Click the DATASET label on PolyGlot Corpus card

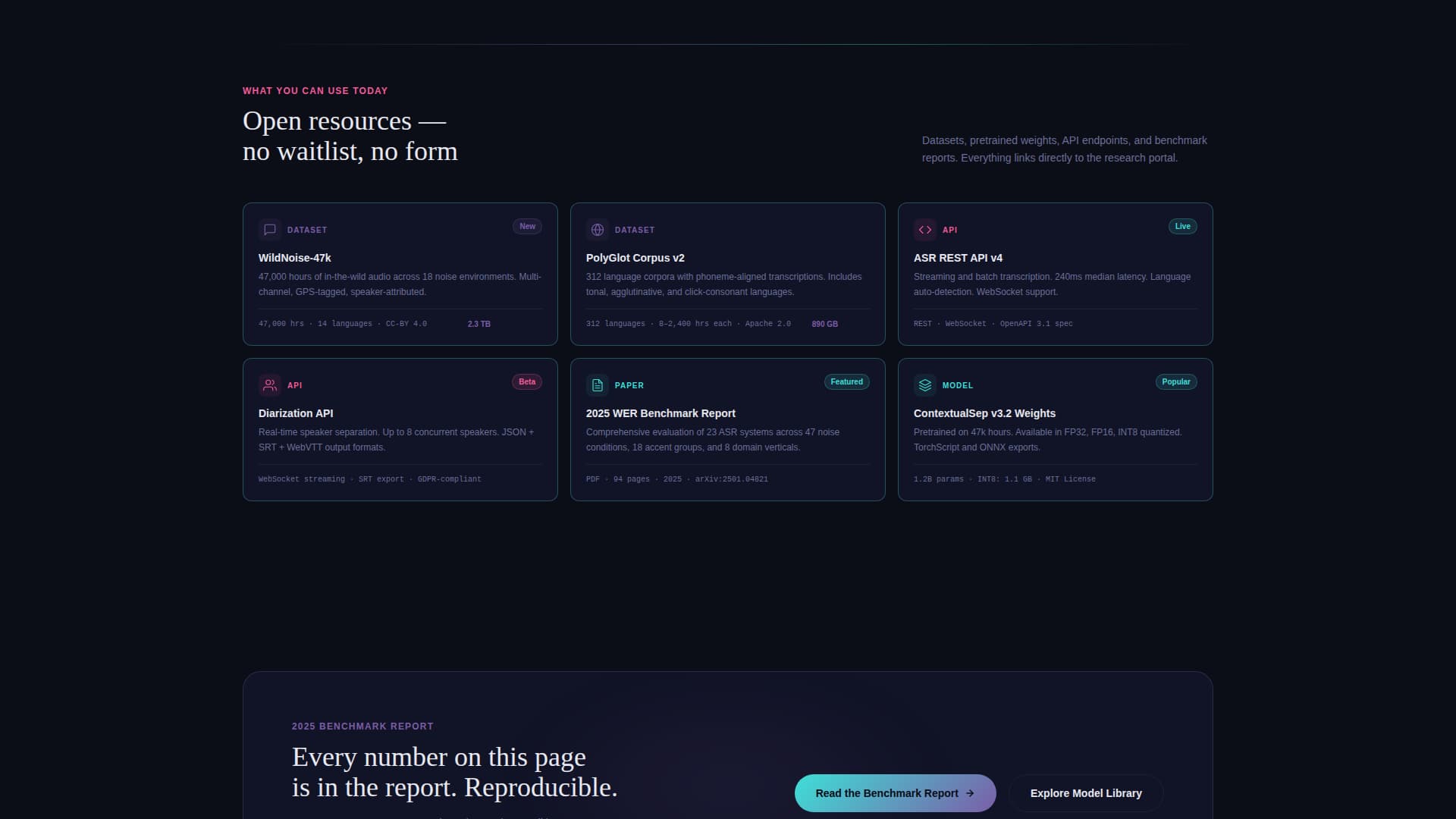tap(635, 230)
